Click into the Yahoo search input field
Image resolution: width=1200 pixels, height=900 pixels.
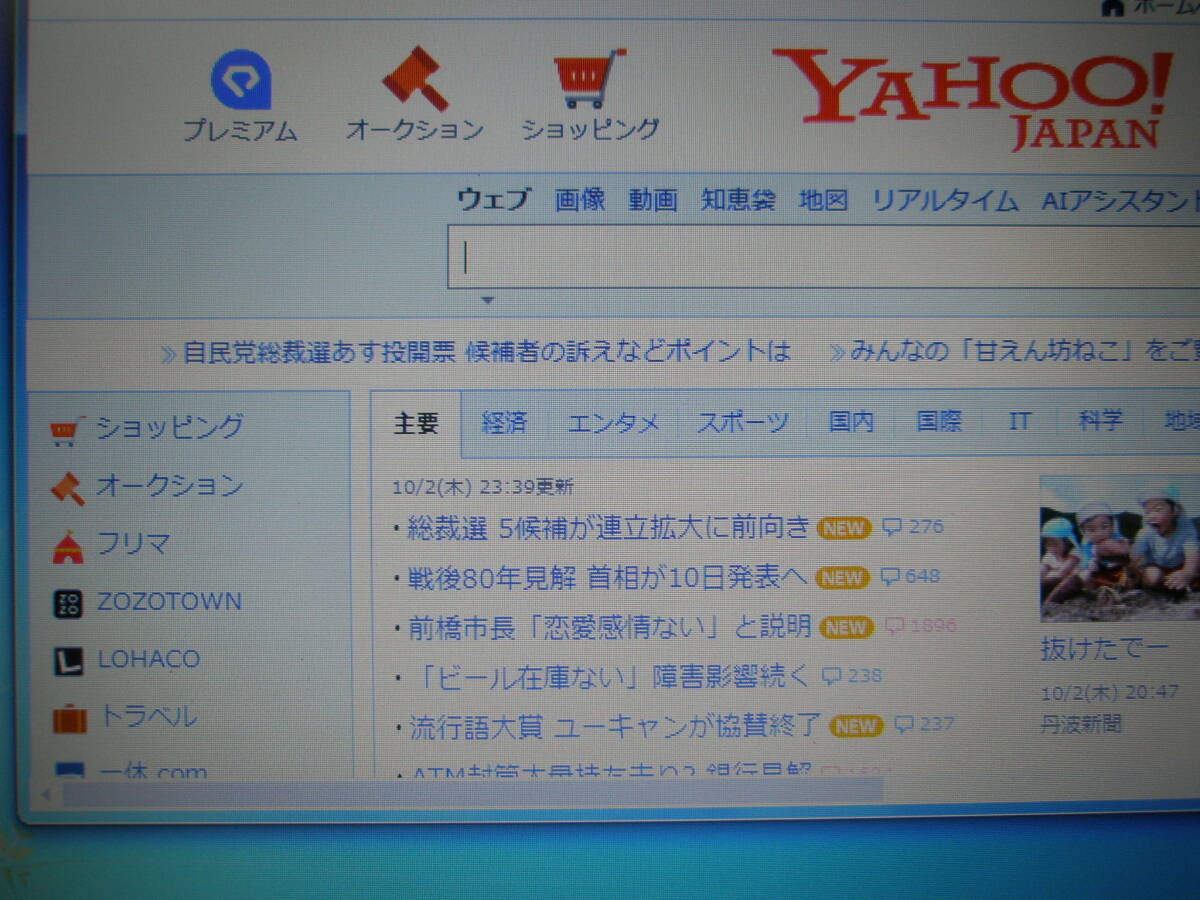coord(823,258)
